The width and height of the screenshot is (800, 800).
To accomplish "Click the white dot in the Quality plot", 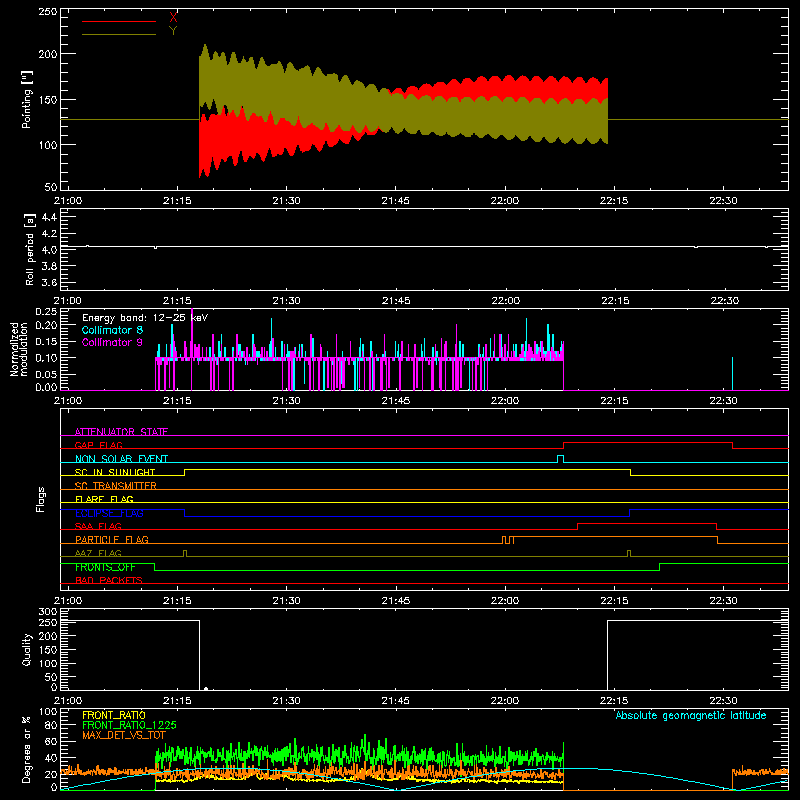I will (x=206, y=689).
